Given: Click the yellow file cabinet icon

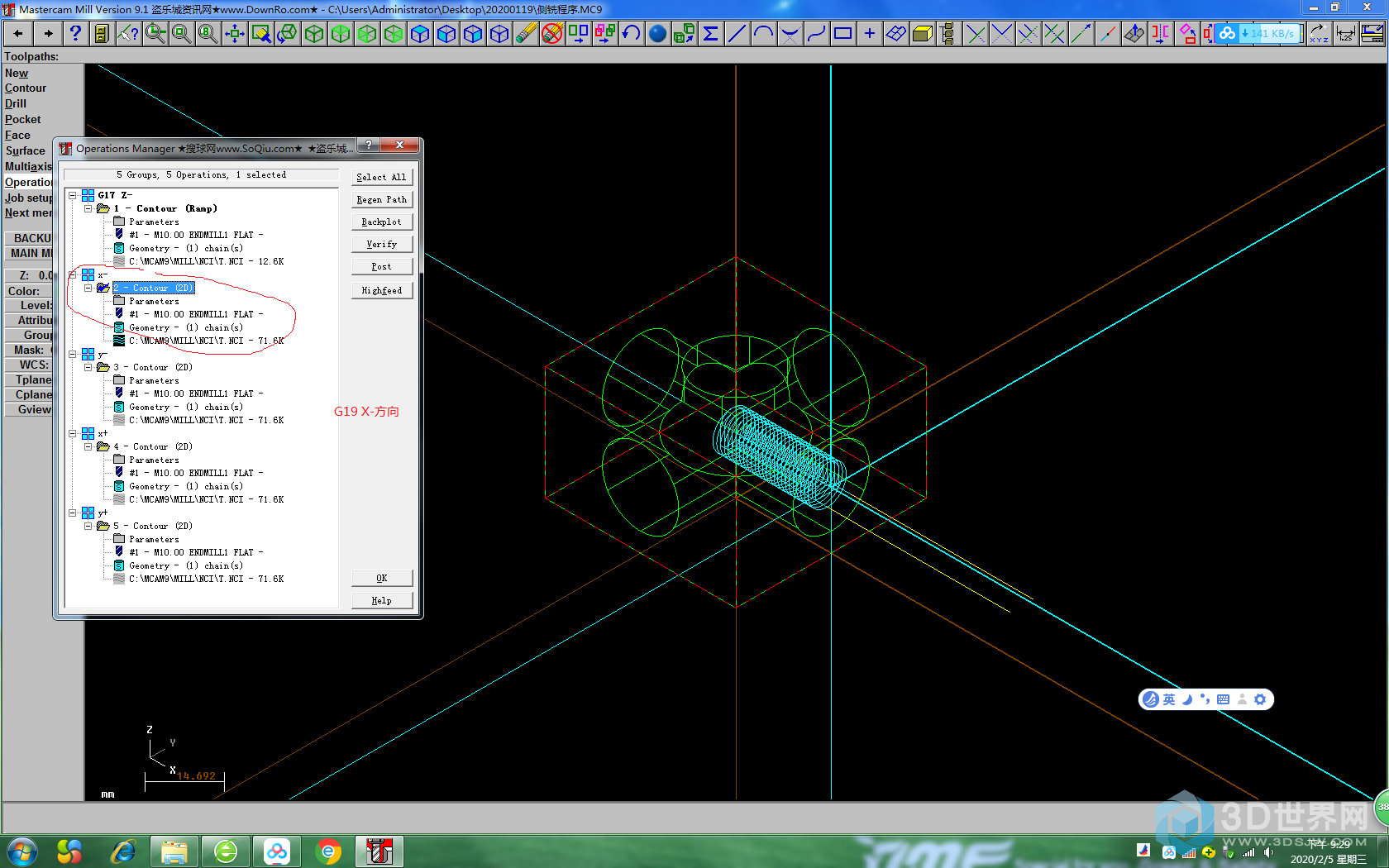Looking at the screenshot, I should point(102,33).
